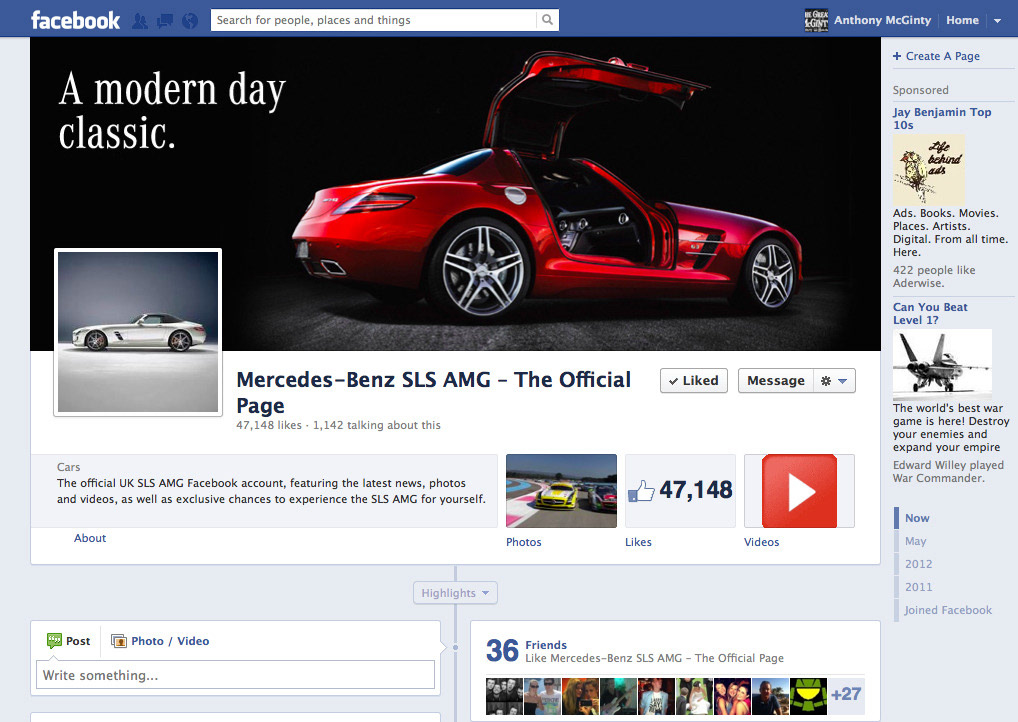Open the gear settings dropdown

click(x=834, y=380)
